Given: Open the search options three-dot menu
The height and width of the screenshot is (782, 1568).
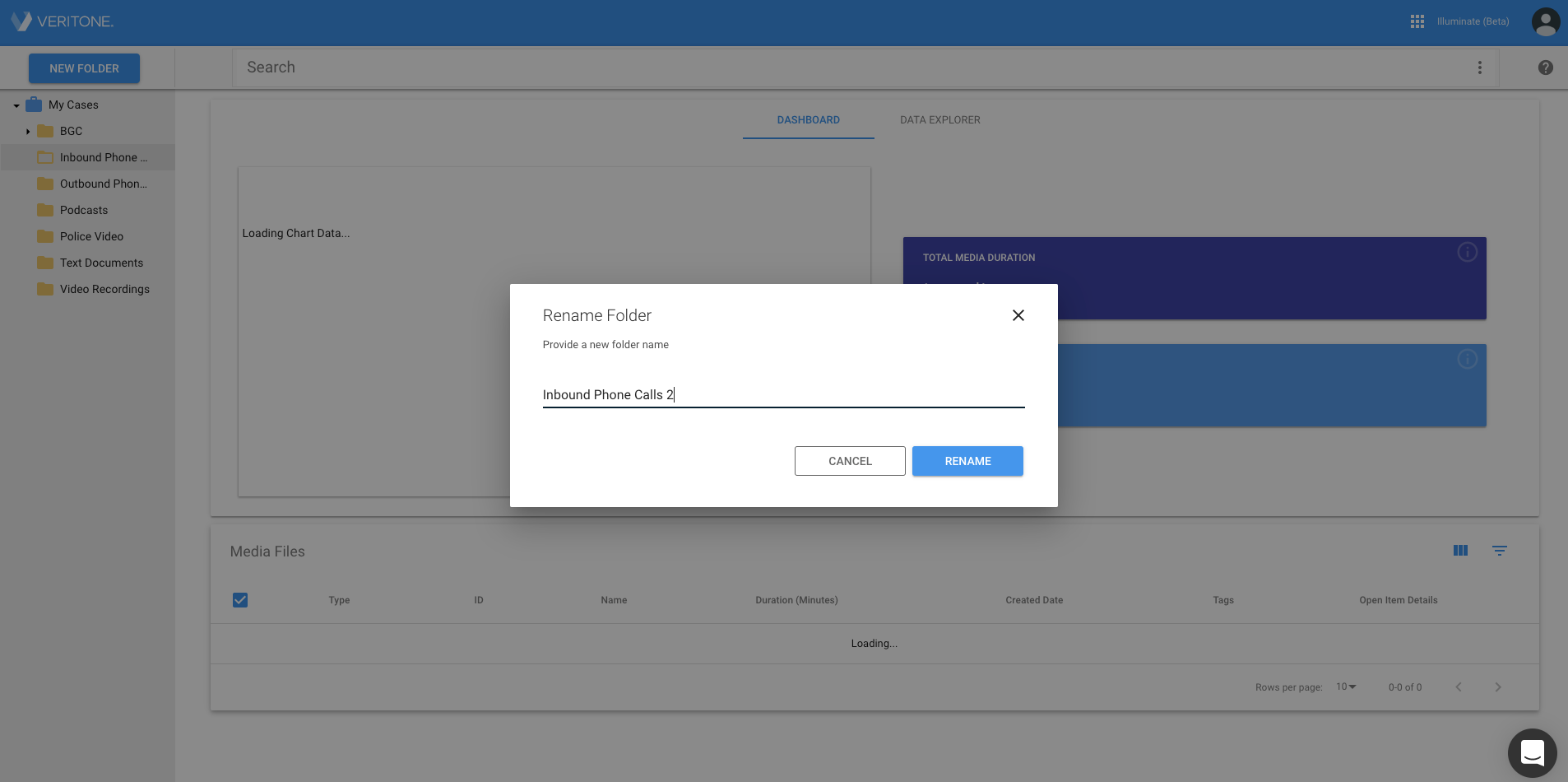Looking at the screenshot, I should 1479,67.
